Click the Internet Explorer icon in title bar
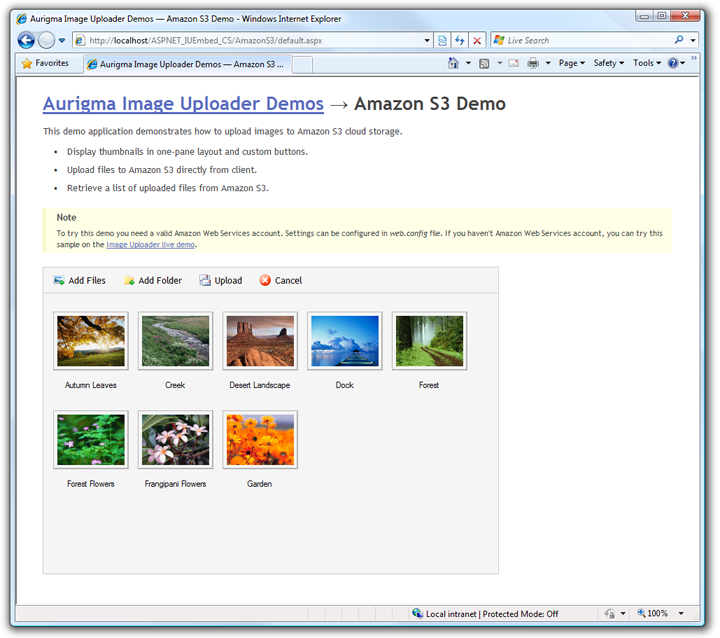Image resolution: width=720 pixels, height=638 pixels. pyautogui.click(x=22, y=19)
